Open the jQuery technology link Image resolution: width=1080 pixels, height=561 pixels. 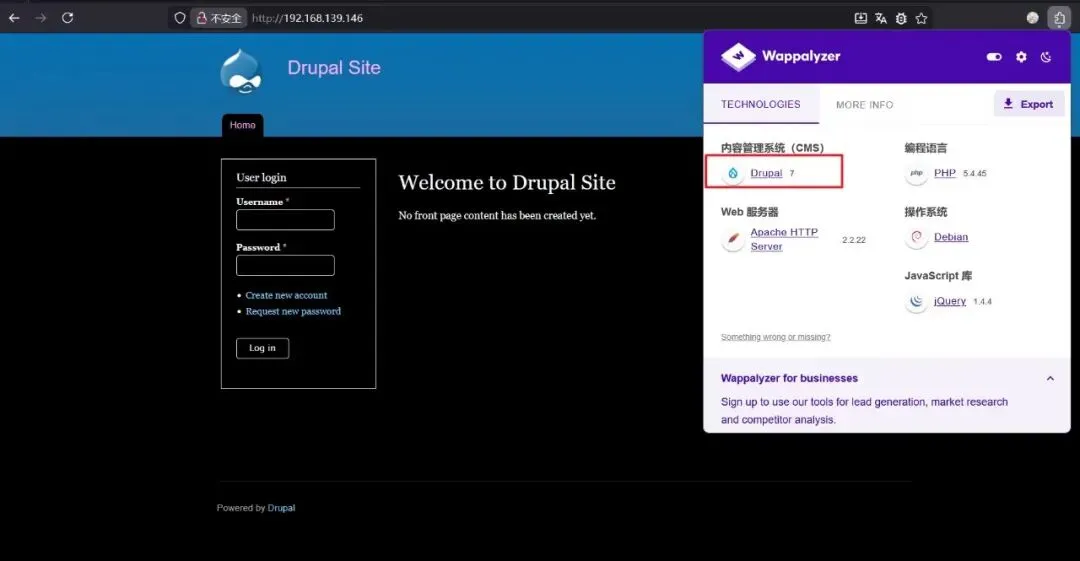[x=950, y=301]
